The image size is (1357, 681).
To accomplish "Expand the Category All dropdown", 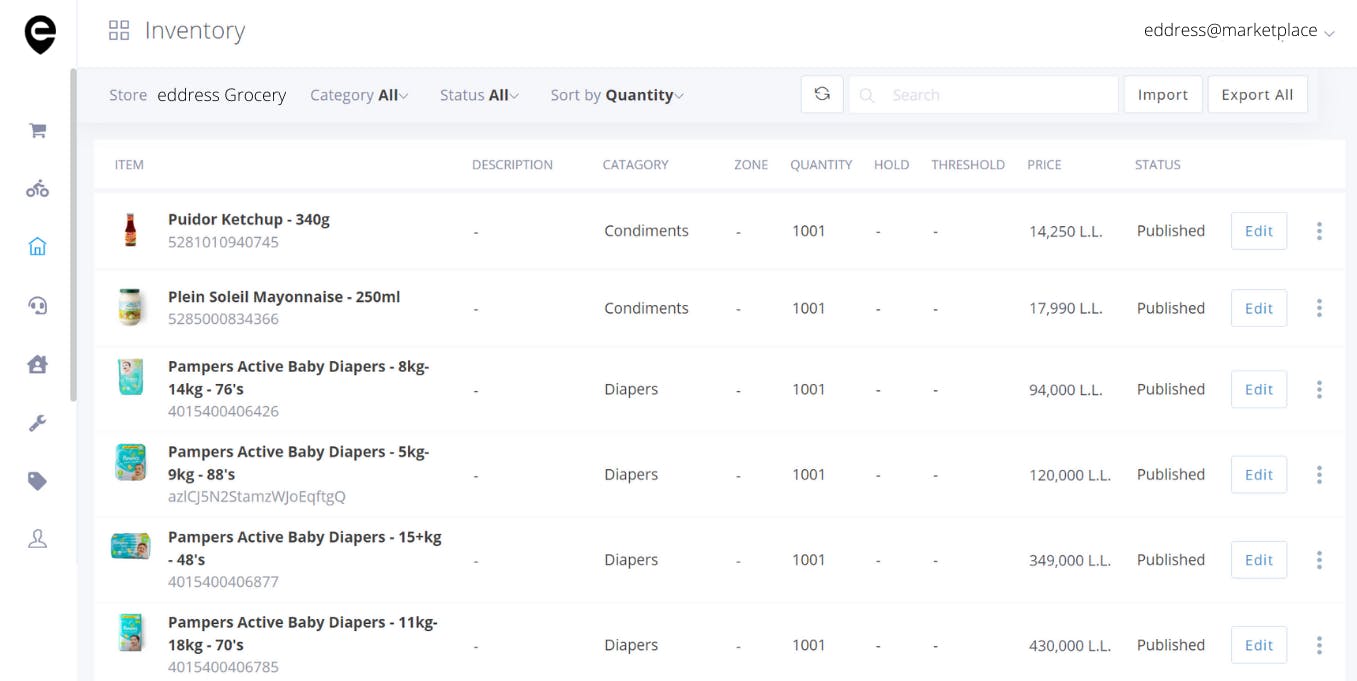I will coord(359,95).
